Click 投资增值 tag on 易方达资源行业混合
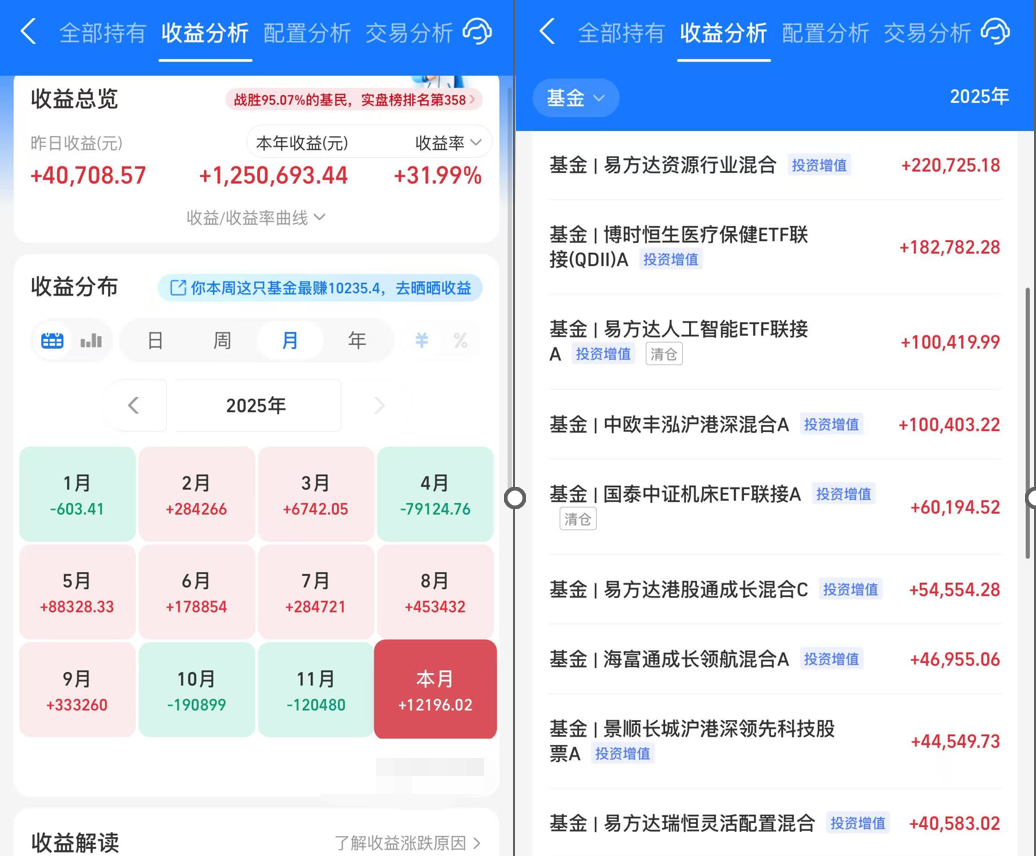This screenshot has width=1036, height=856. [819, 165]
